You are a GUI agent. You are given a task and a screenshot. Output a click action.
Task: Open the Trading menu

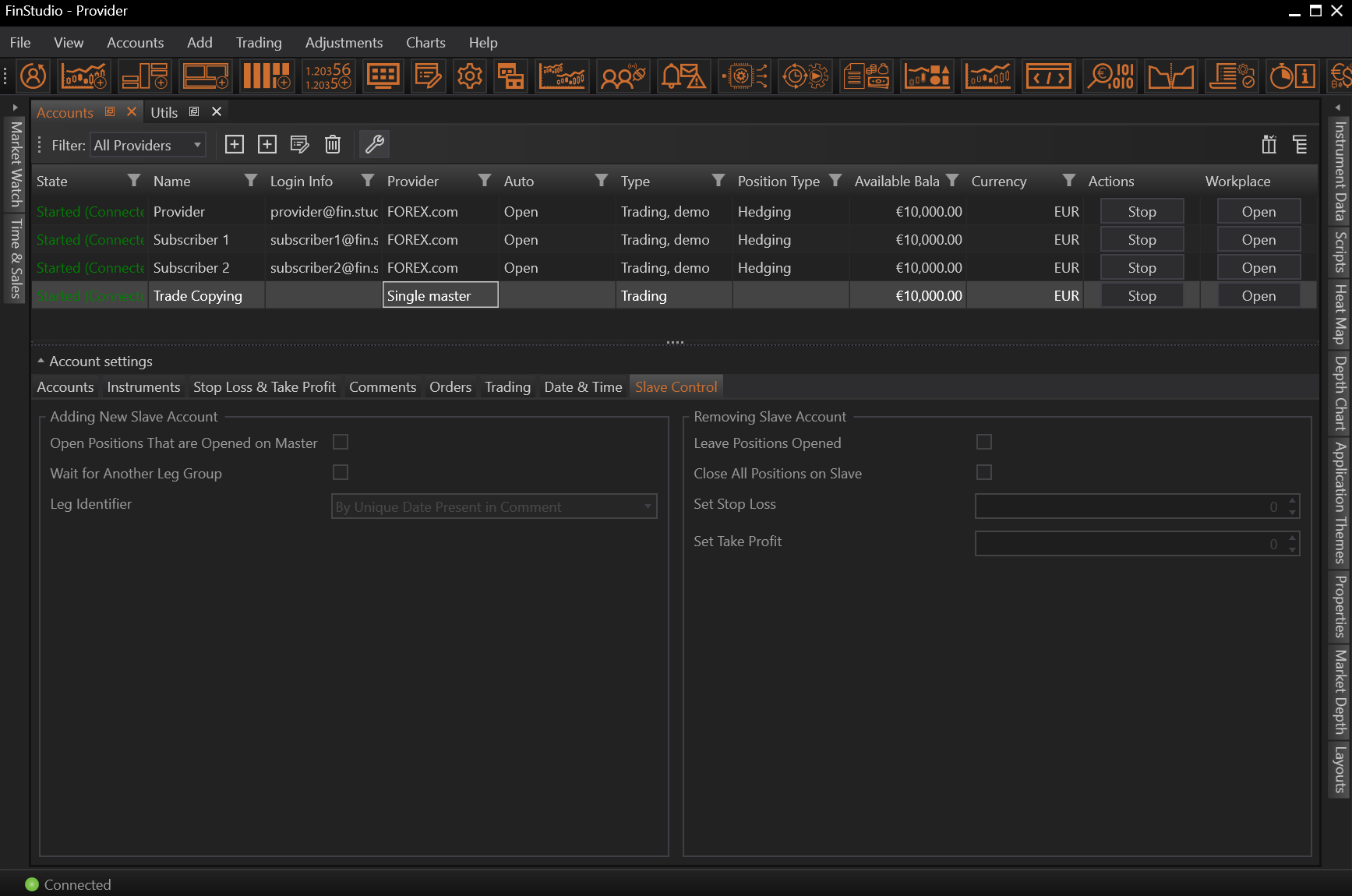tap(259, 43)
